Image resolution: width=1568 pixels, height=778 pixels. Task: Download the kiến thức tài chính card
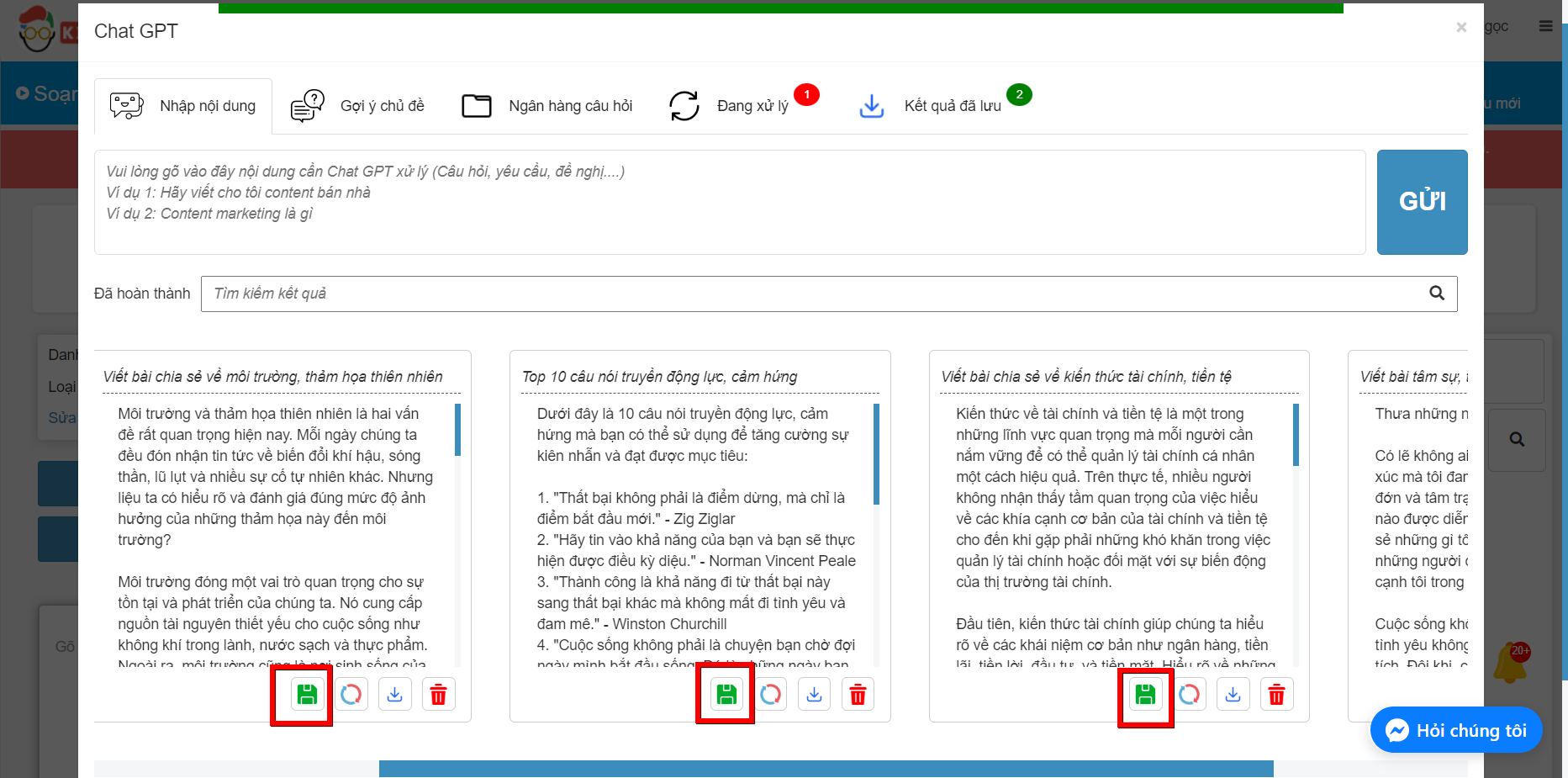coord(1233,695)
